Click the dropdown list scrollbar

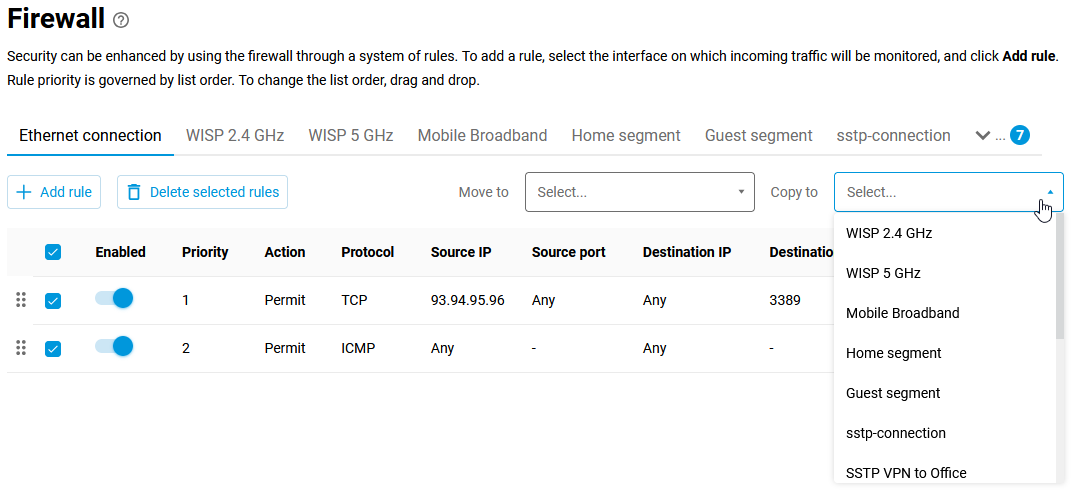1060,280
